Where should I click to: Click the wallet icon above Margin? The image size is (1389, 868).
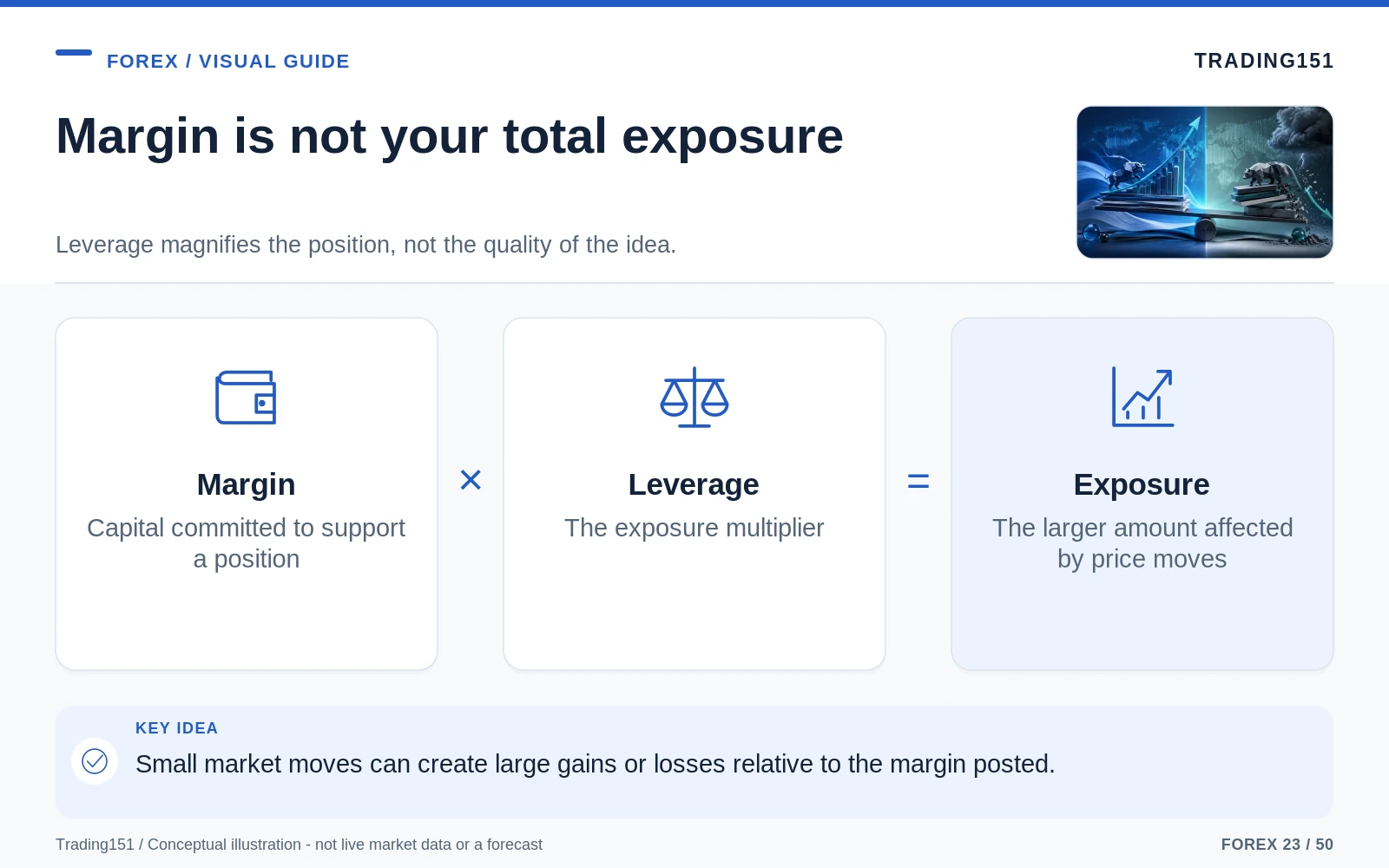[x=246, y=398]
